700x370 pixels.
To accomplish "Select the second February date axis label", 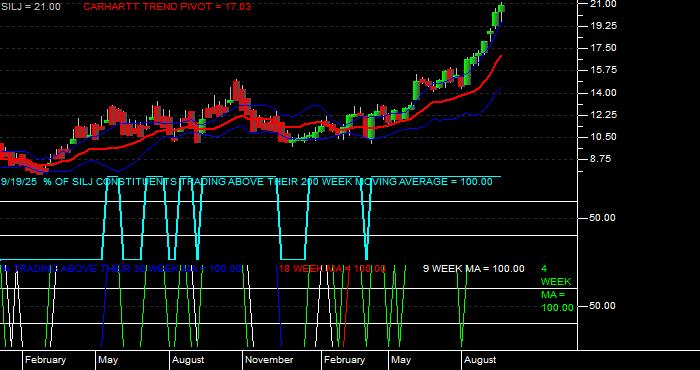I will [x=344, y=360].
